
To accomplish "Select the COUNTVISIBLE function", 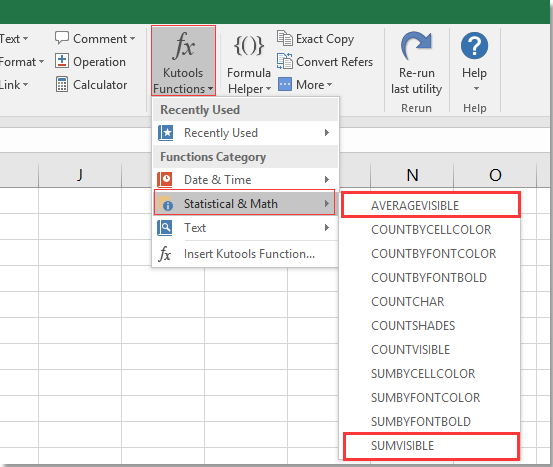I will click(x=430, y=350).
